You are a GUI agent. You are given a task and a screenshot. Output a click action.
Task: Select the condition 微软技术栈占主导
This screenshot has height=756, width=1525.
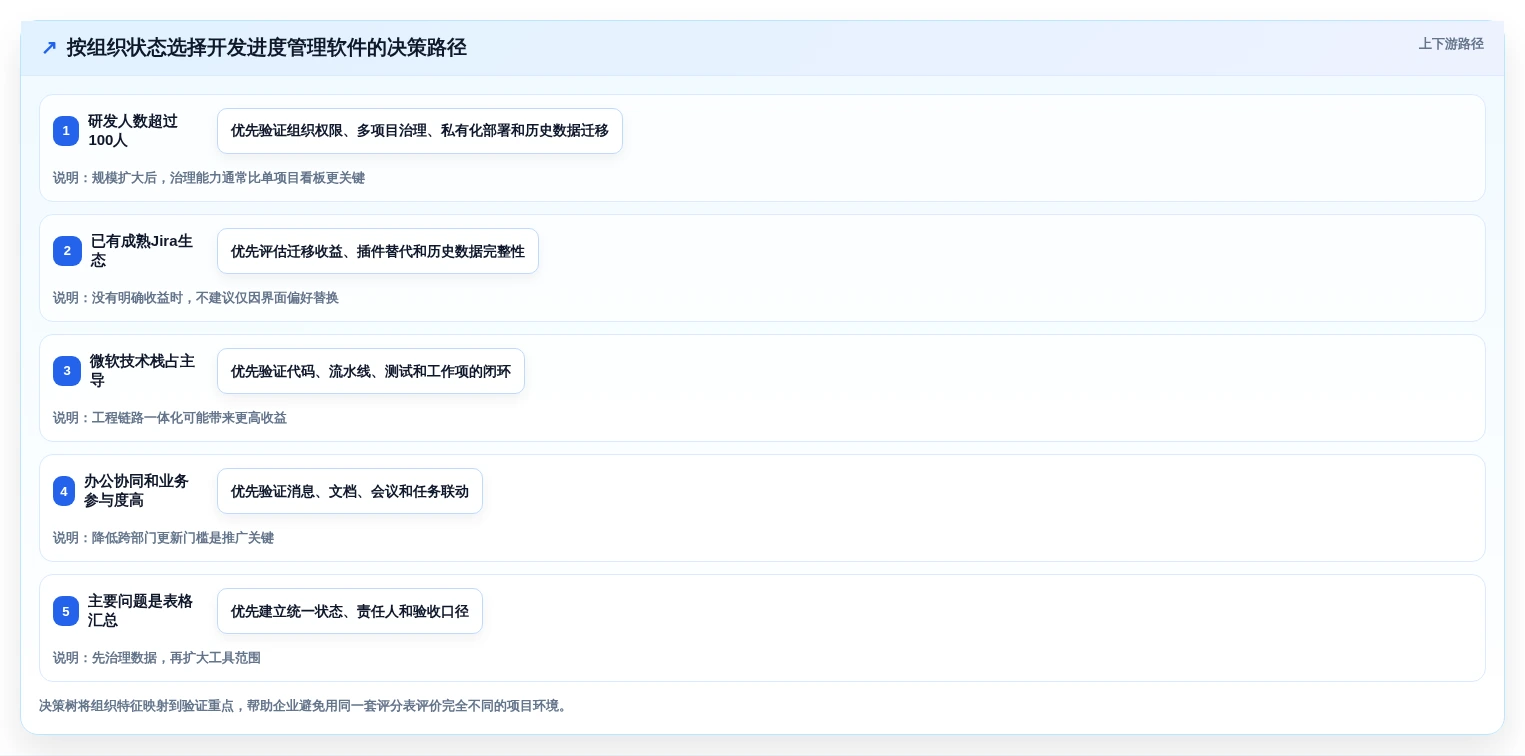click(x=142, y=371)
